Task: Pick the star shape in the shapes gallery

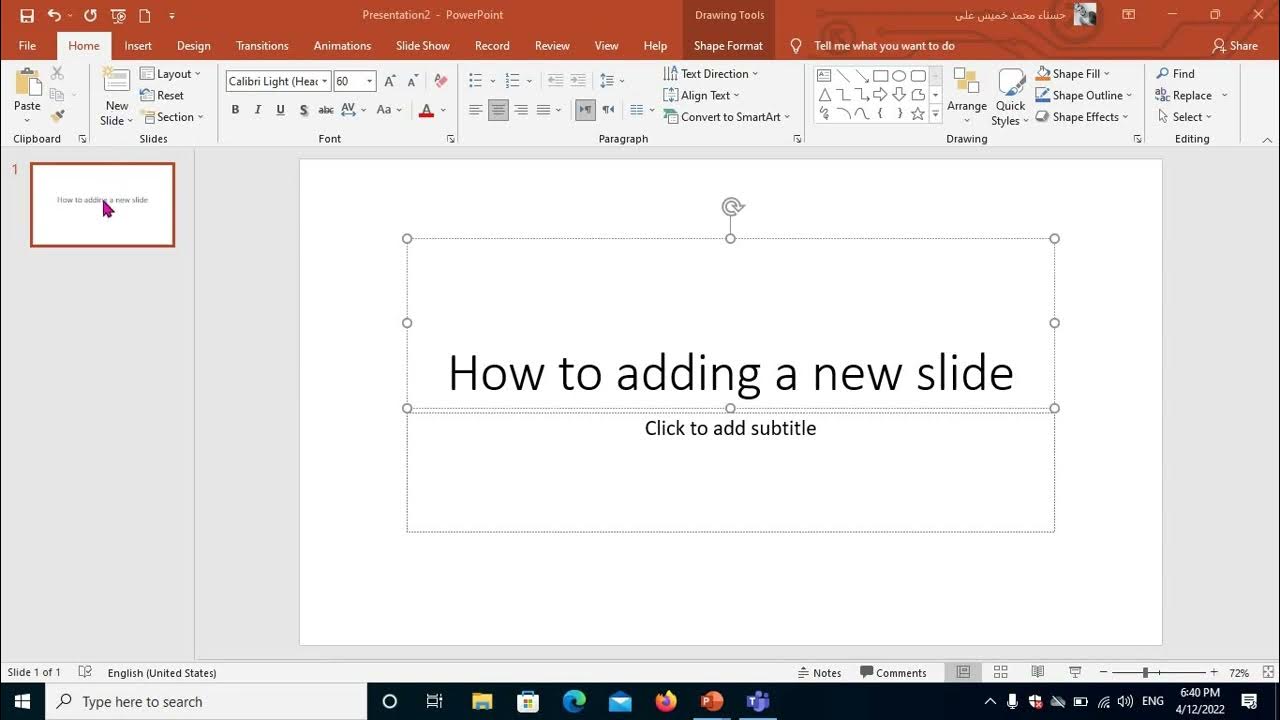Action: pos(917,114)
